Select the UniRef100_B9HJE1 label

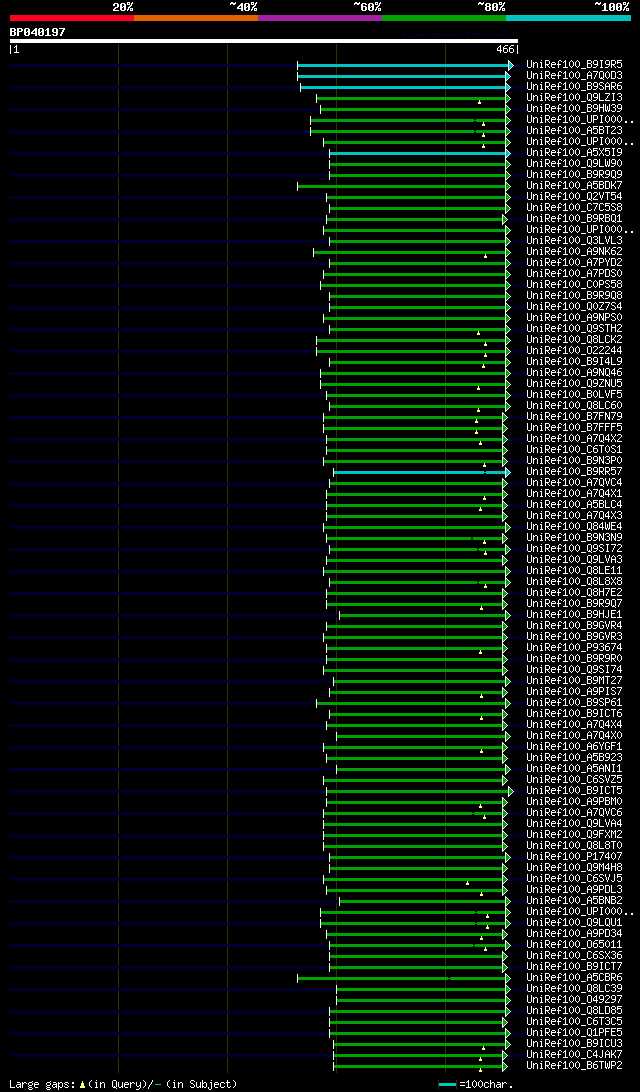point(575,614)
